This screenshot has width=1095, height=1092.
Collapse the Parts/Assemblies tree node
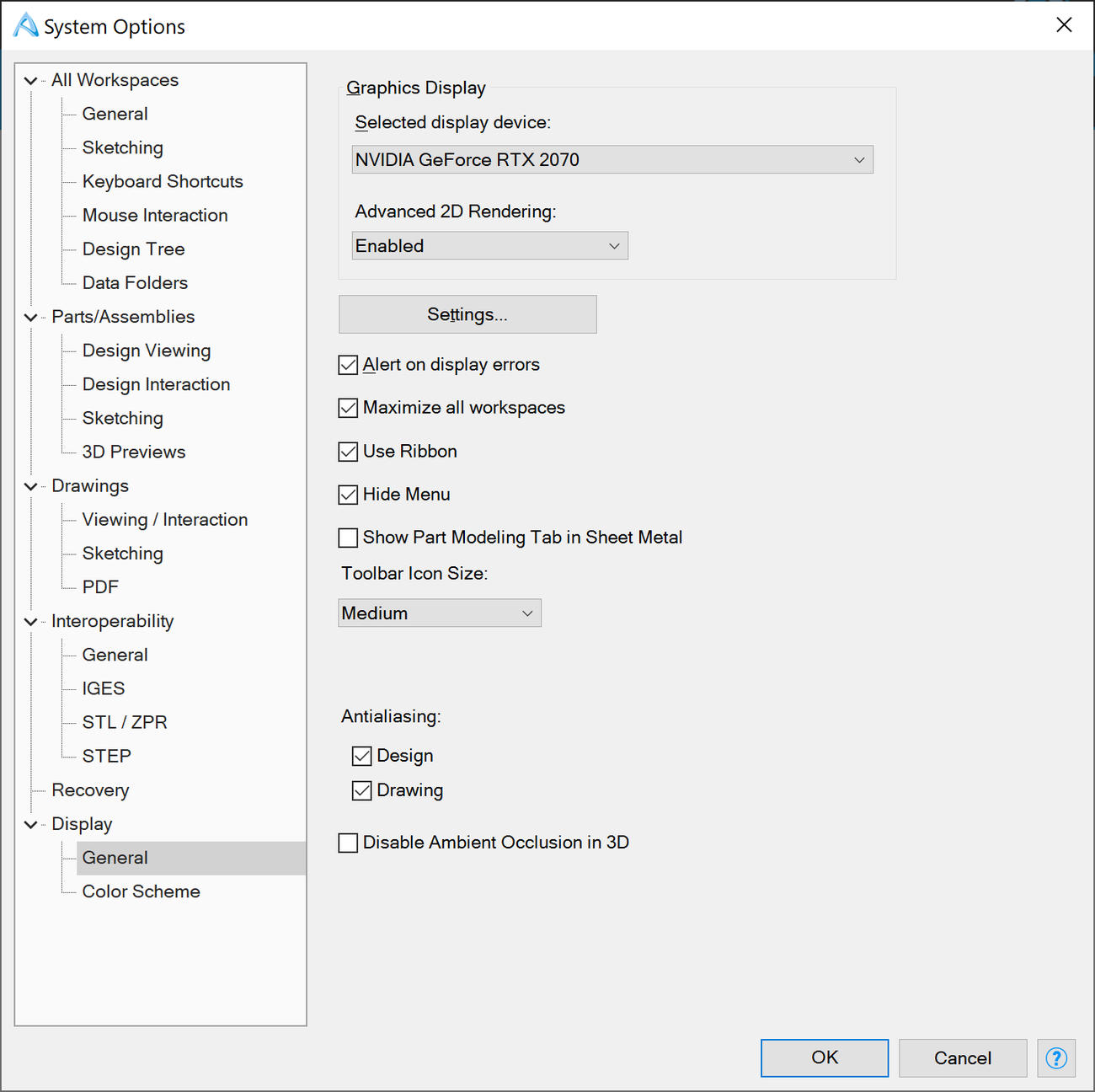tap(31, 318)
